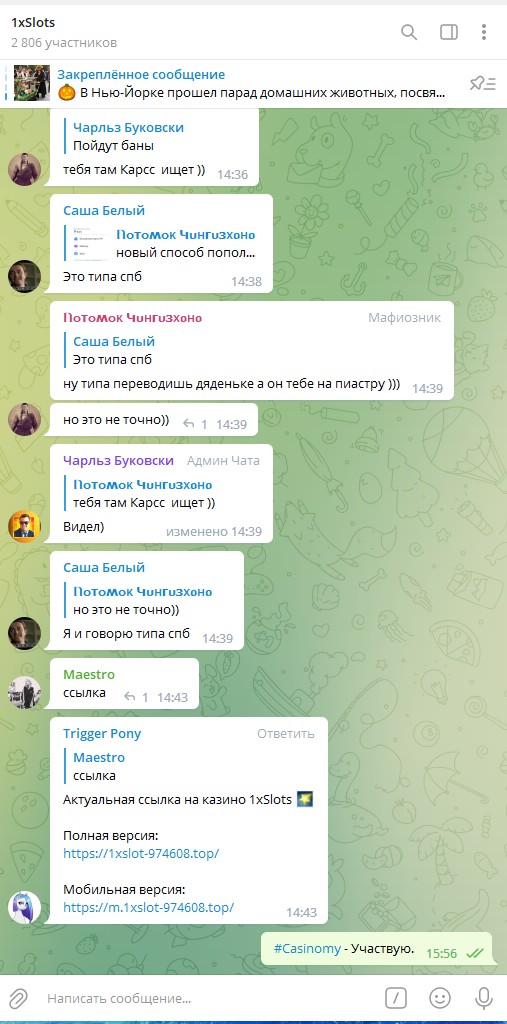
Task: Open chat search magnifier icon
Action: 409,32
